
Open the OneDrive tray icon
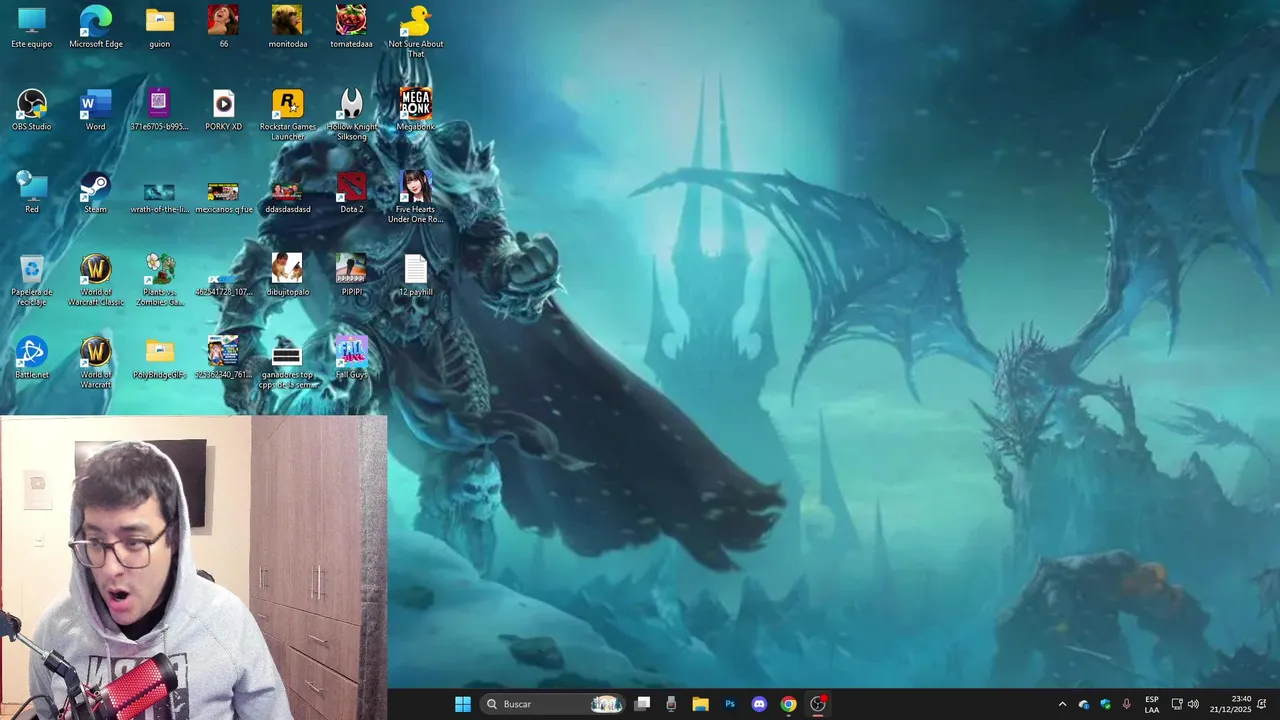[x=1084, y=704]
